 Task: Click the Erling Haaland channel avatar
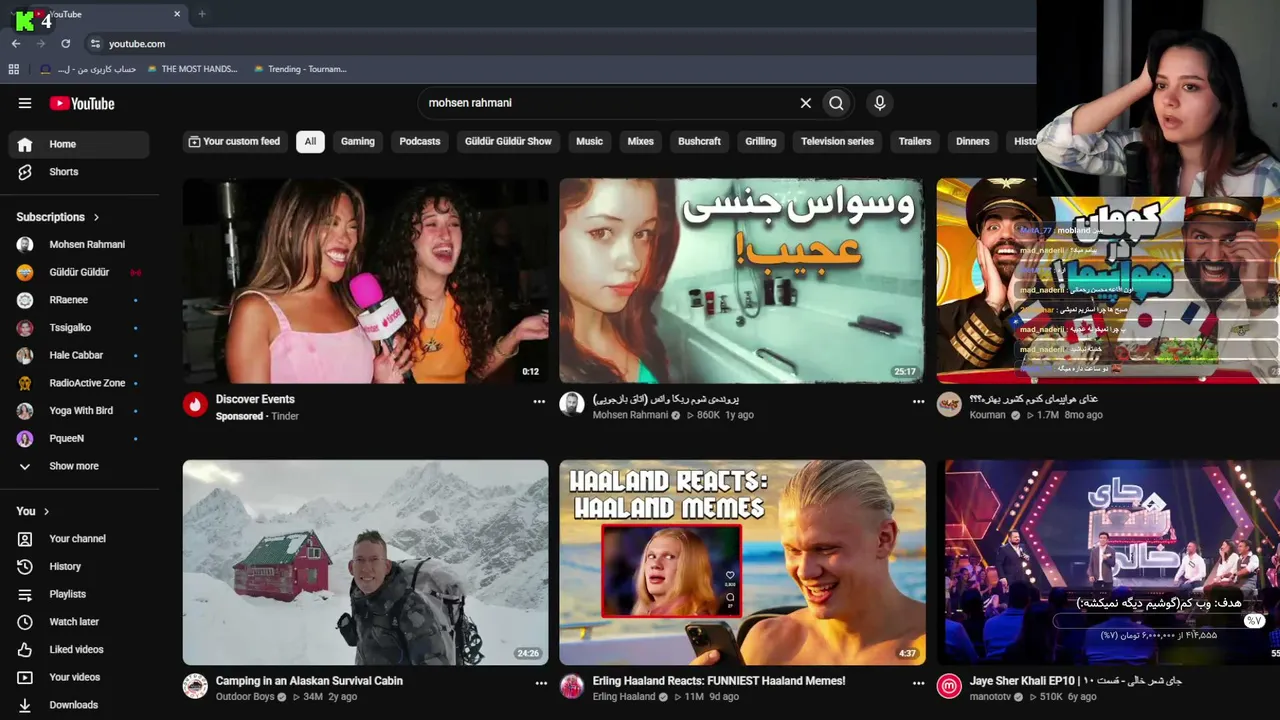point(572,686)
